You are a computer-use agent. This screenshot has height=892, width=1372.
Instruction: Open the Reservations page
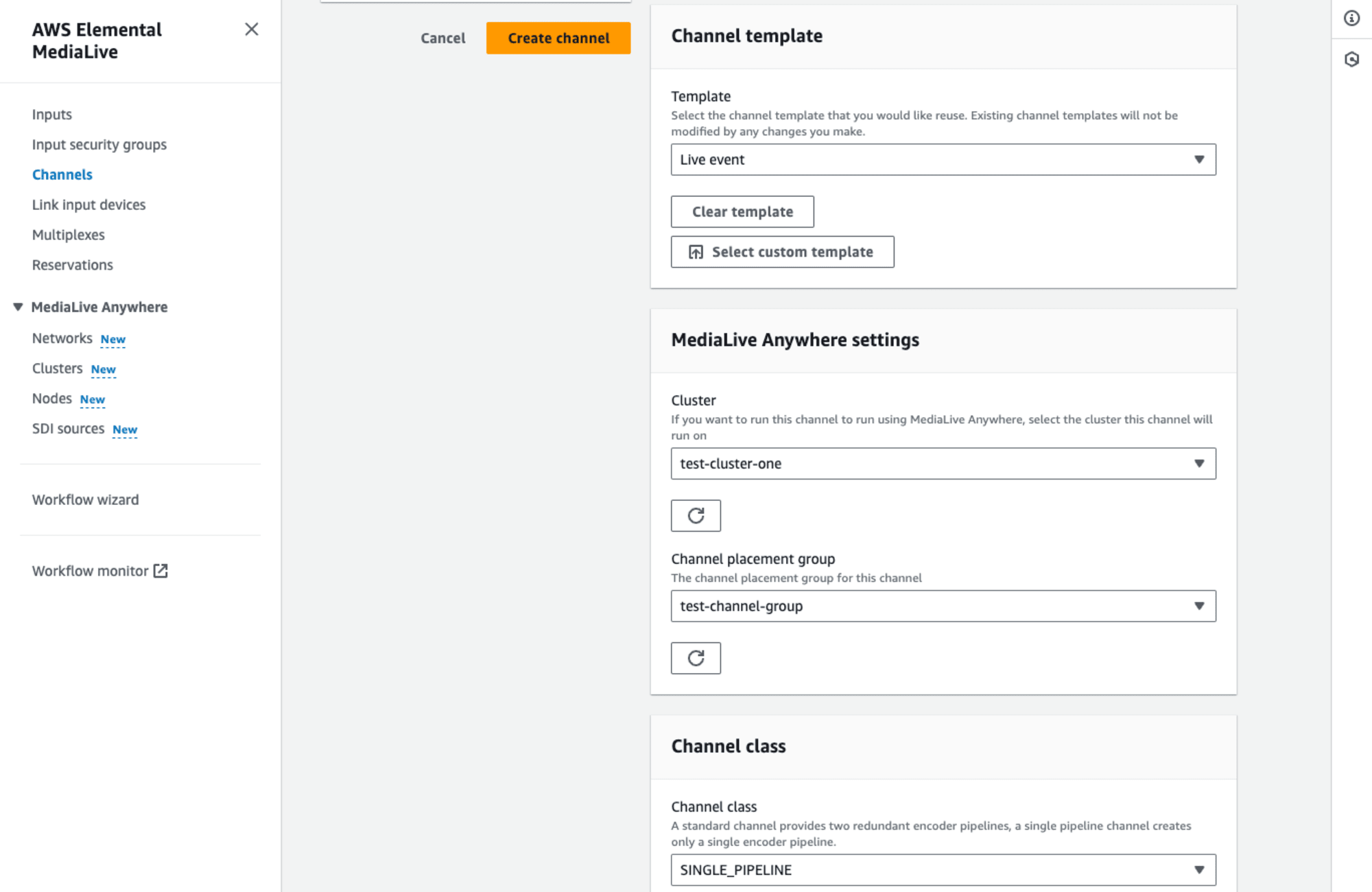pyautogui.click(x=73, y=265)
